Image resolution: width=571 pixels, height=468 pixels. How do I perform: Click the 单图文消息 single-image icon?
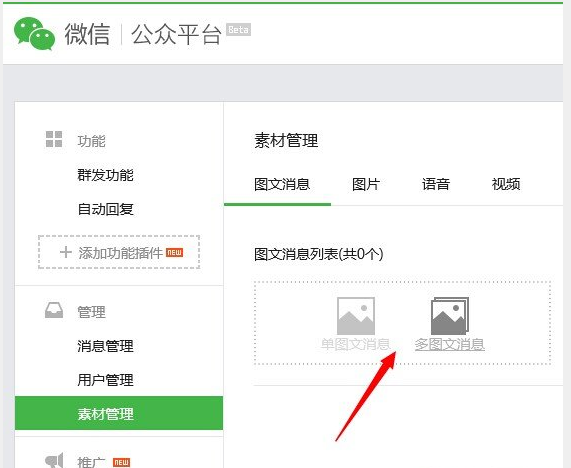click(x=356, y=316)
